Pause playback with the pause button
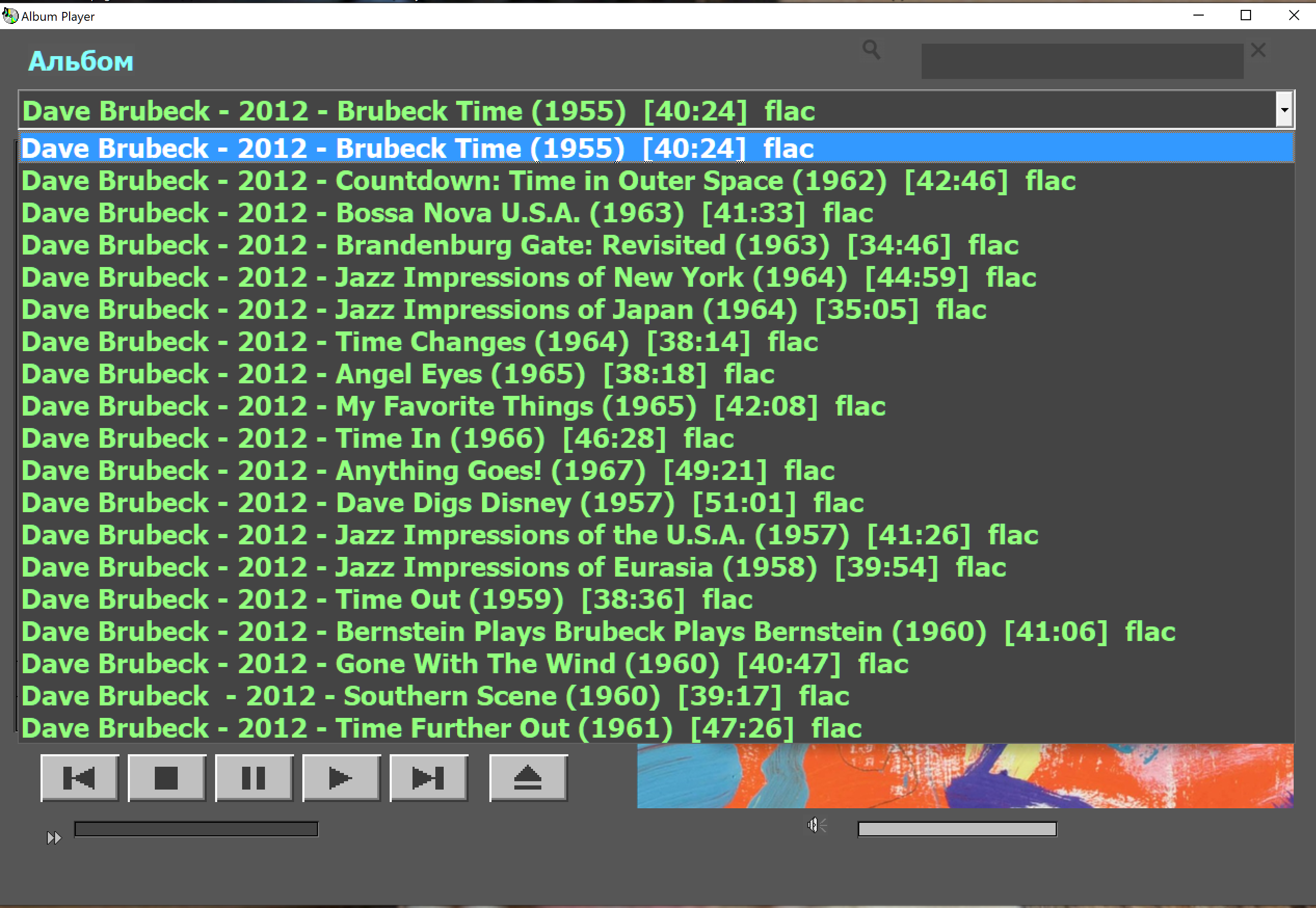 254,778
